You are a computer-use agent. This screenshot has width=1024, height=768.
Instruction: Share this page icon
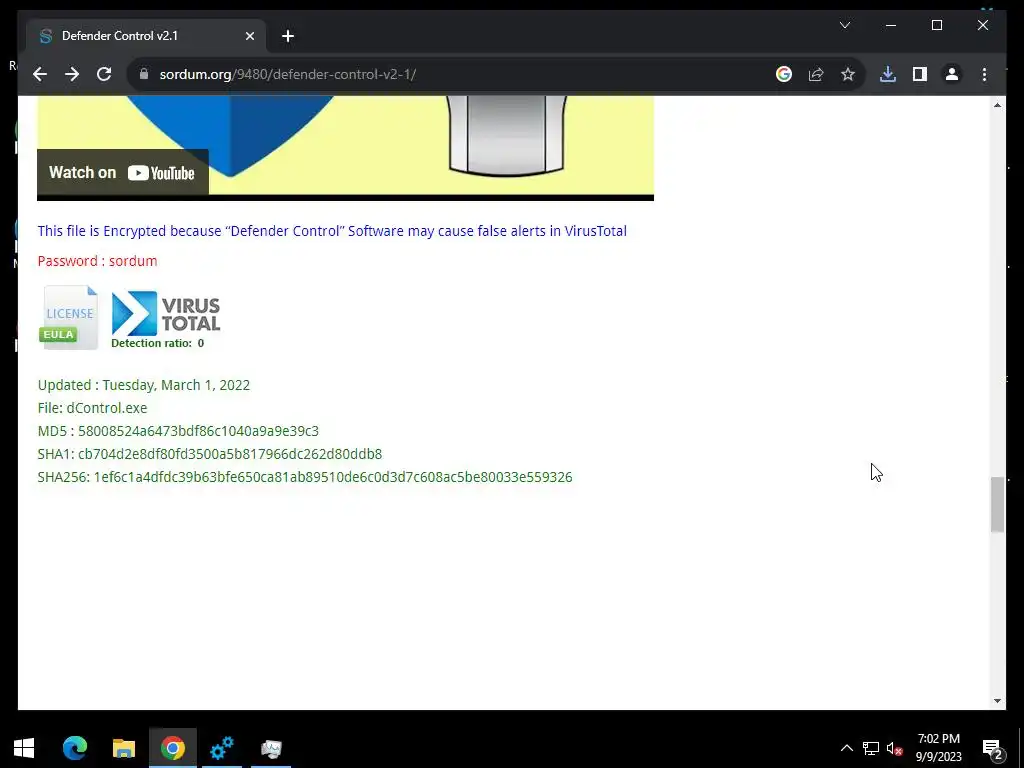816,74
